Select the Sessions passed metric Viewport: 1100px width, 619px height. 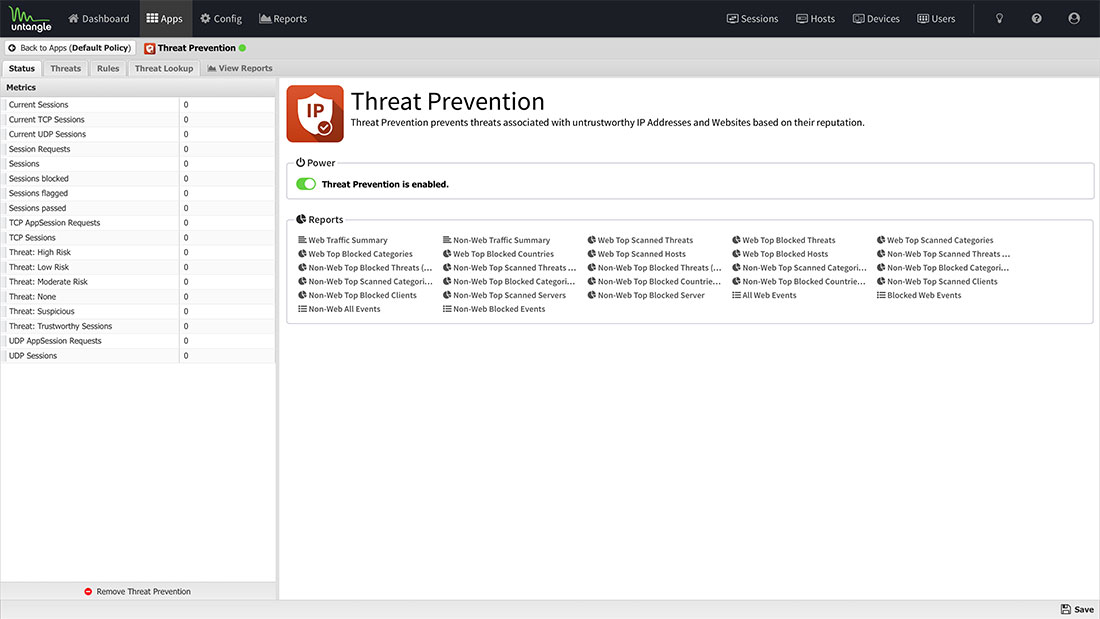[138, 208]
